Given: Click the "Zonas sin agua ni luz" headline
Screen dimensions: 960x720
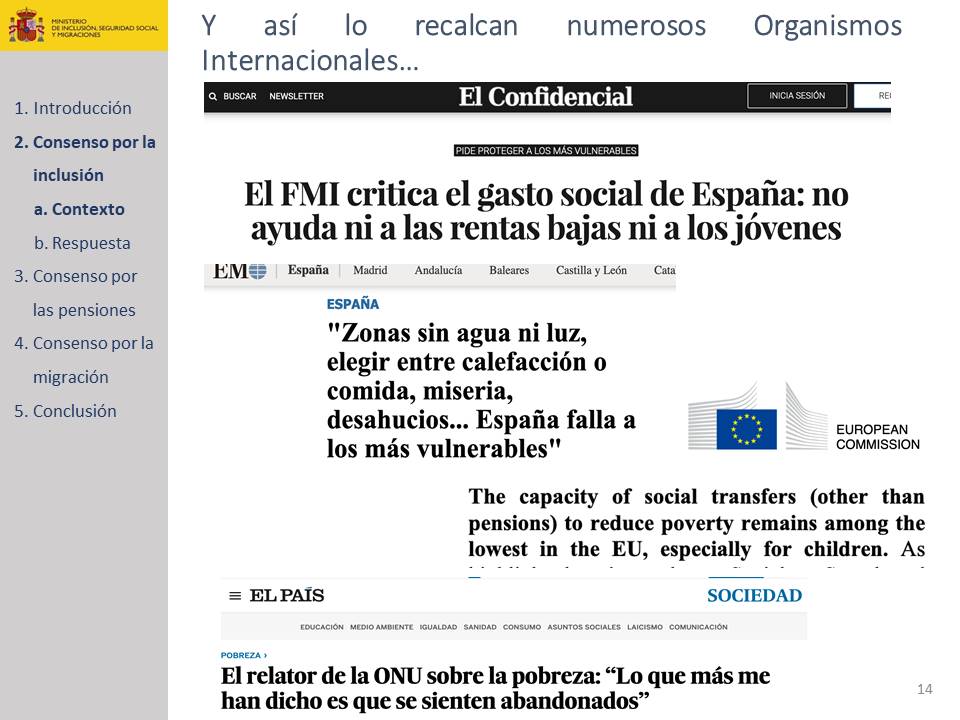Looking at the screenshot, I should pos(481,391).
